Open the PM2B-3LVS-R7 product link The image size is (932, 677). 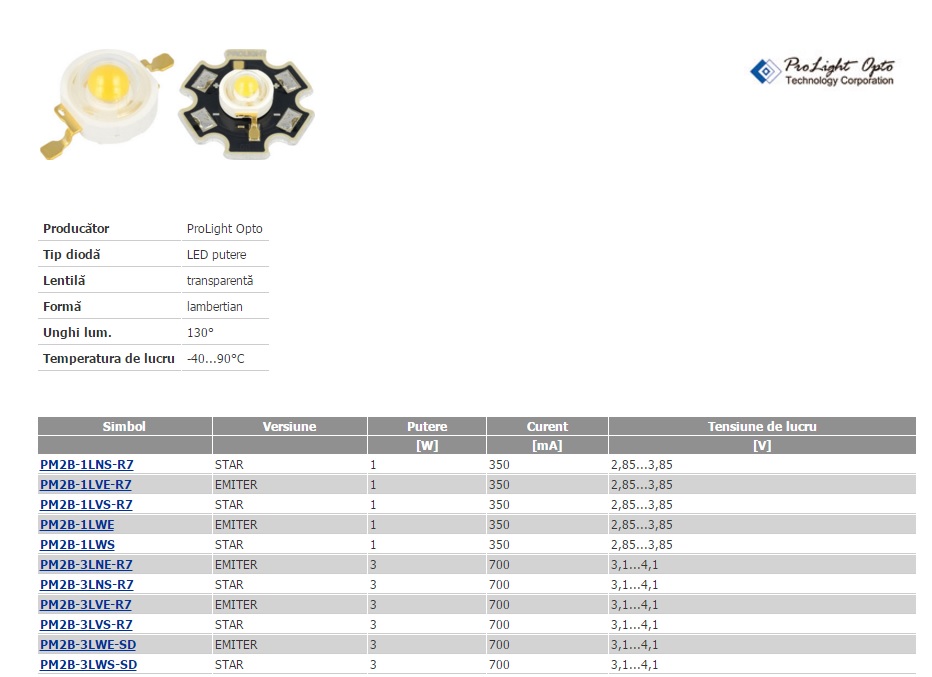click(x=86, y=625)
